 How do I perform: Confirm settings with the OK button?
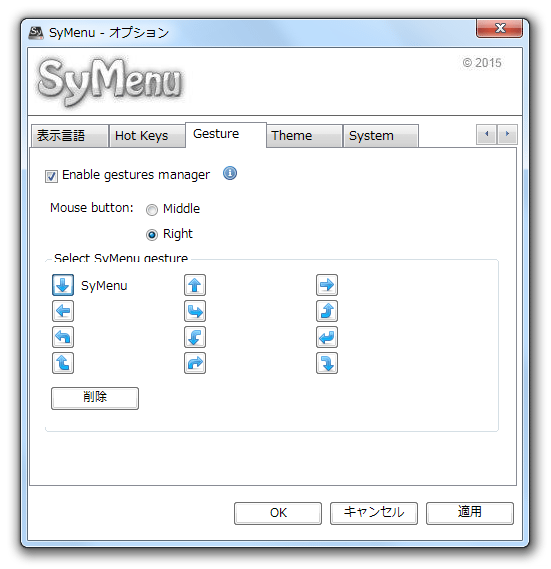click(278, 513)
